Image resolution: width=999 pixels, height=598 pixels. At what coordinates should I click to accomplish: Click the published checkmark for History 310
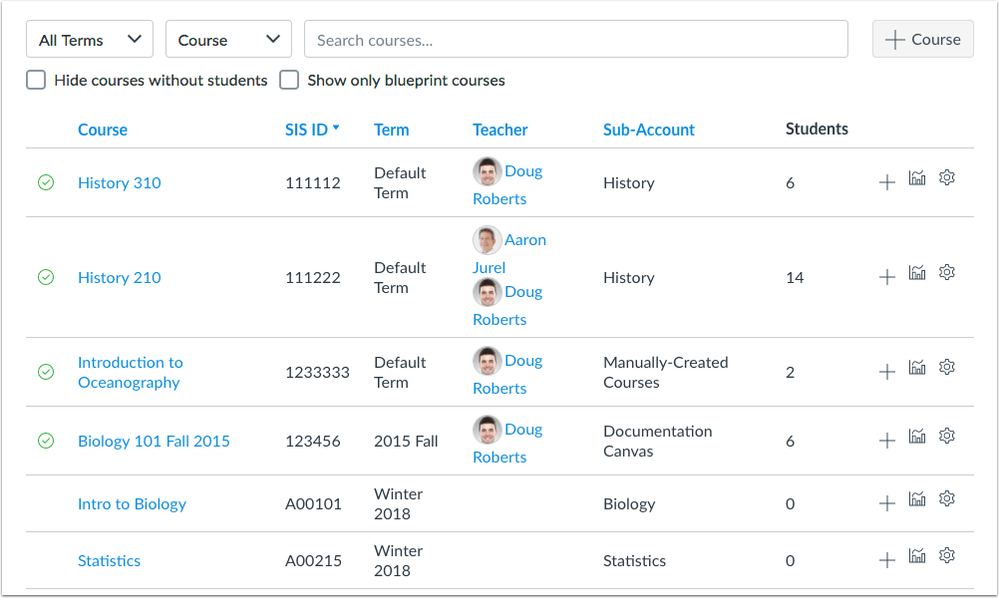(x=46, y=183)
